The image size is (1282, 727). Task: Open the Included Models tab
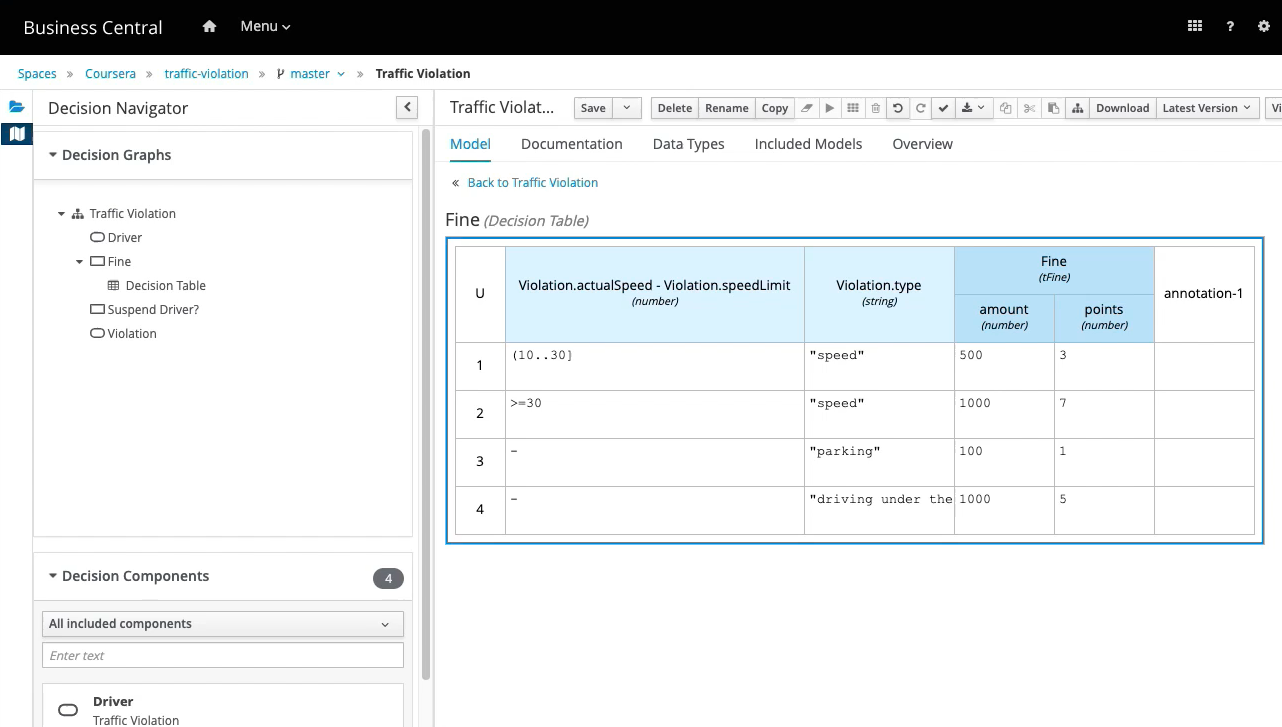809,144
